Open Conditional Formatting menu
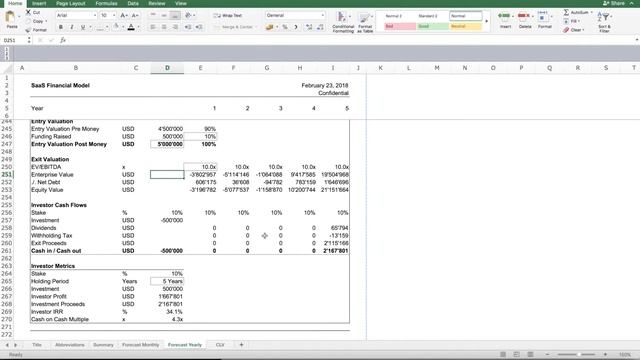The height and width of the screenshot is (360, 640). click(x=342, y=22)
